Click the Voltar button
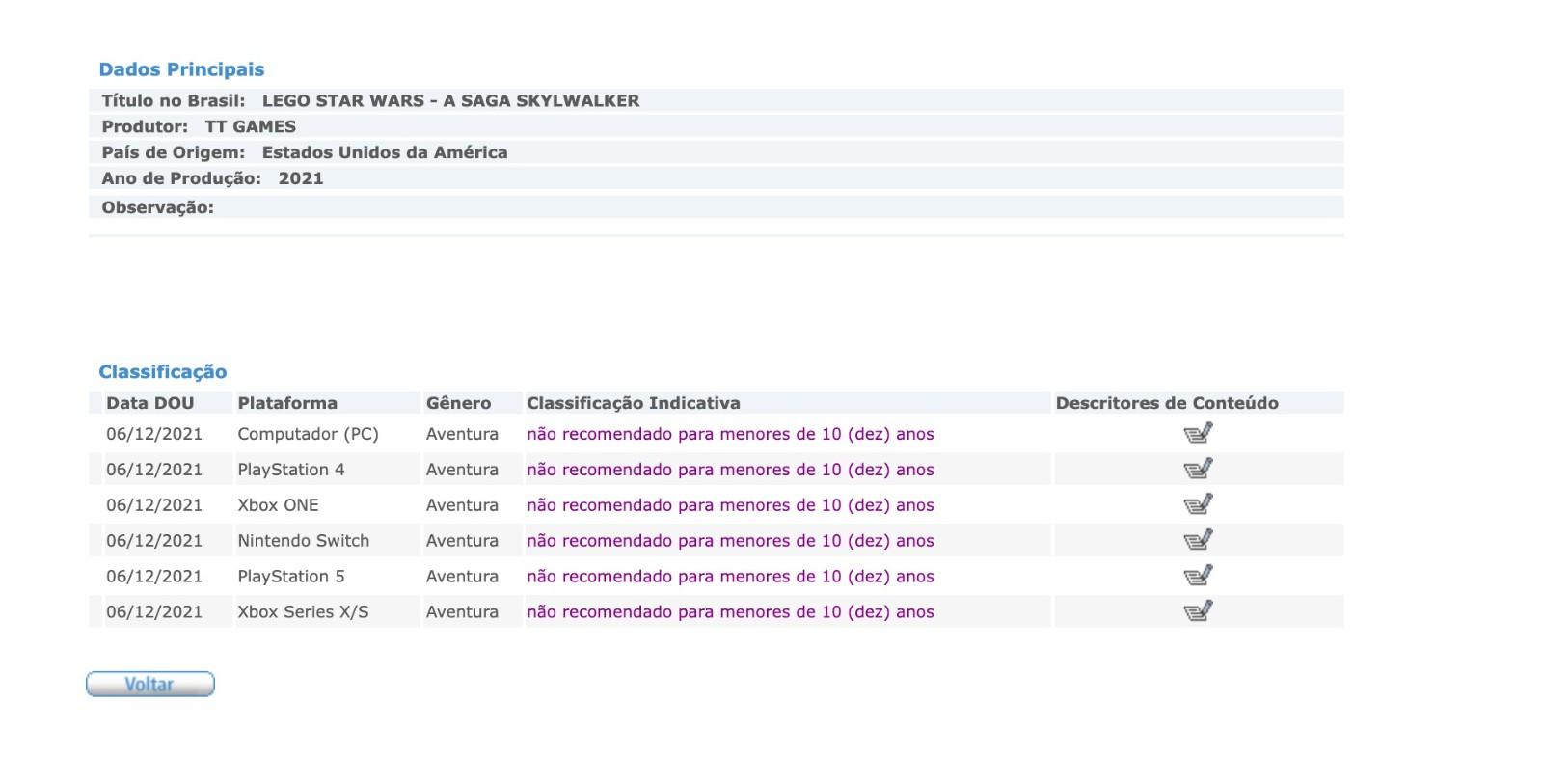Screen dimensions: 1543x784 pos(150,685)
